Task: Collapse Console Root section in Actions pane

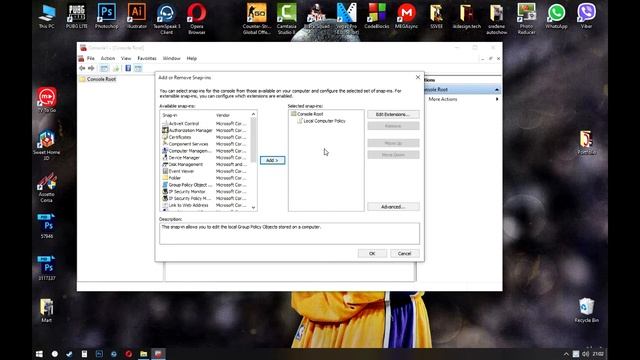Action: coord(497,89)
